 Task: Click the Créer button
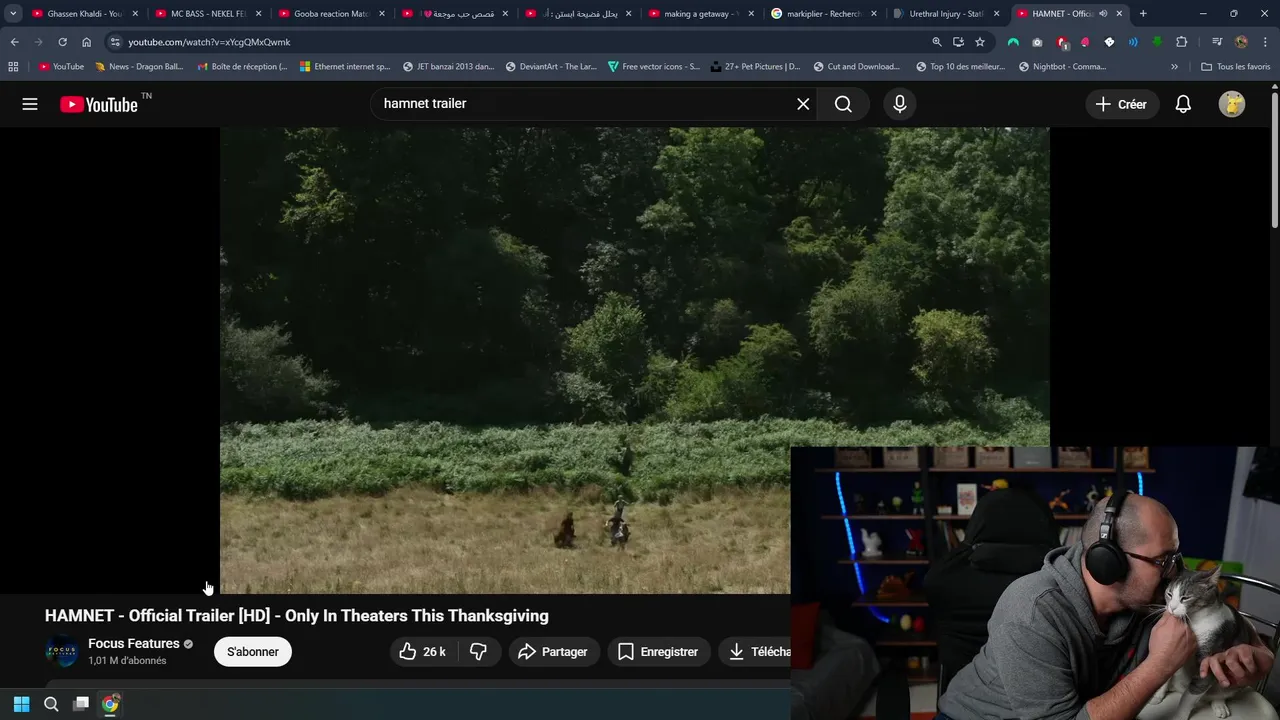pyautogui.click(x=1122, y=104)
